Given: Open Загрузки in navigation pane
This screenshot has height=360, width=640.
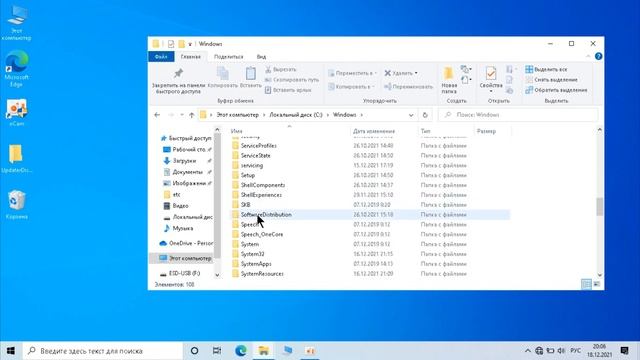Looking at the screenshot, I should (184, 161).
